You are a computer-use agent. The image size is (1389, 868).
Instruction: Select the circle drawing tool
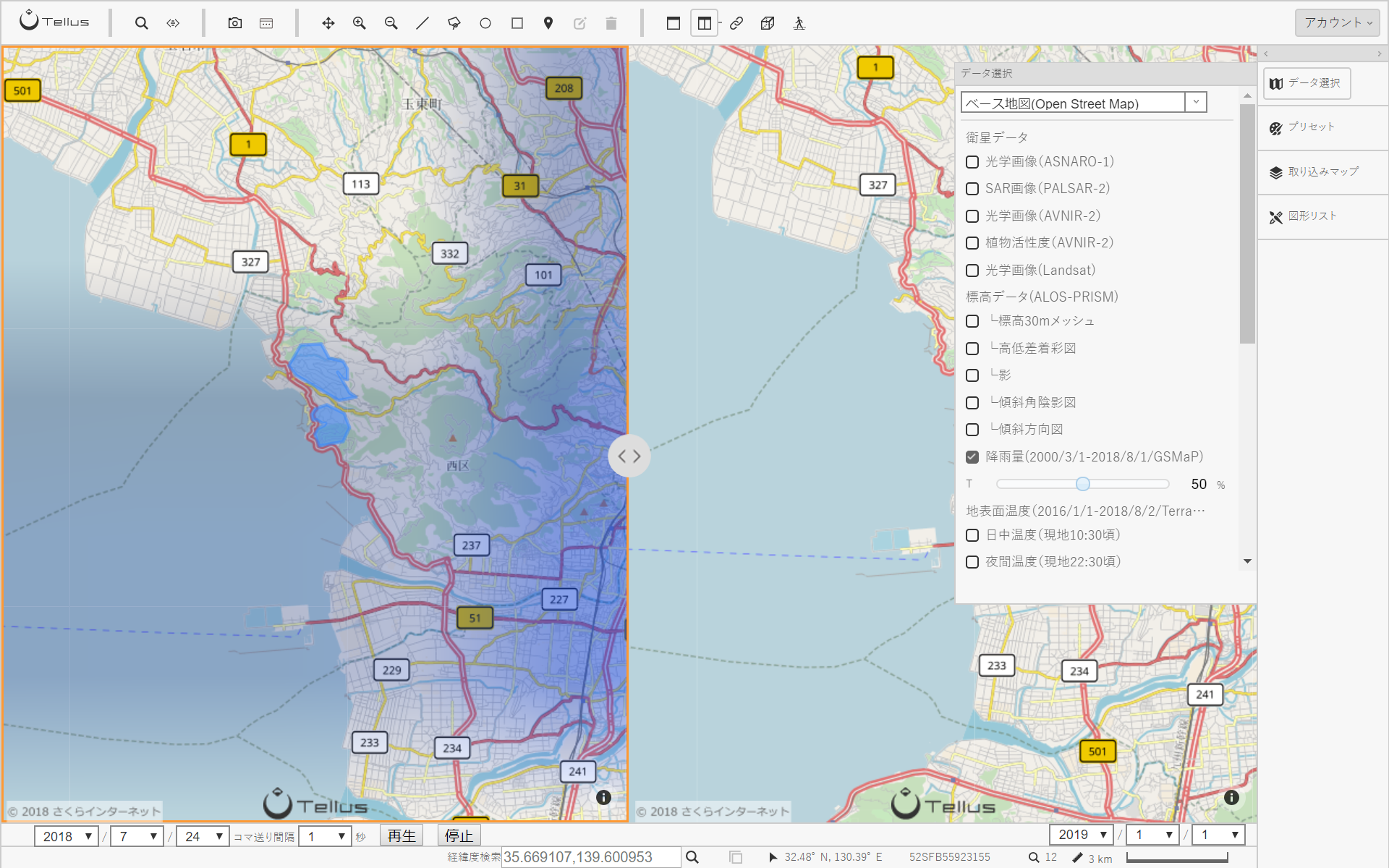click(x=485, y=23)
